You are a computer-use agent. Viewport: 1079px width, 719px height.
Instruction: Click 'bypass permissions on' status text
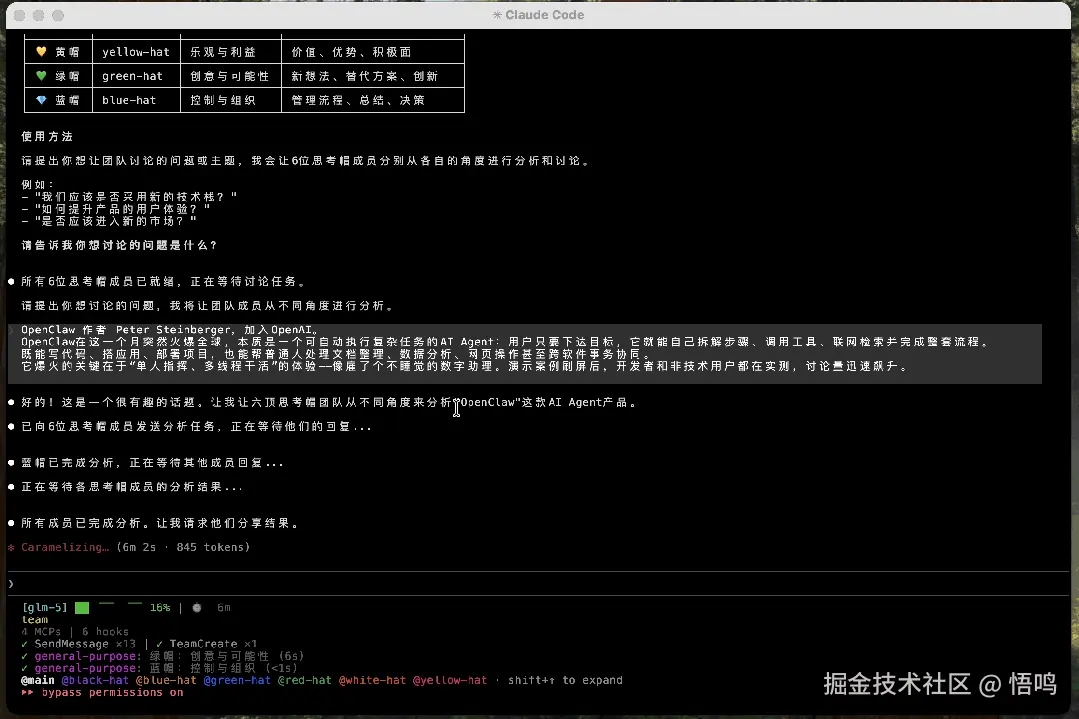[x=112, y=692]
